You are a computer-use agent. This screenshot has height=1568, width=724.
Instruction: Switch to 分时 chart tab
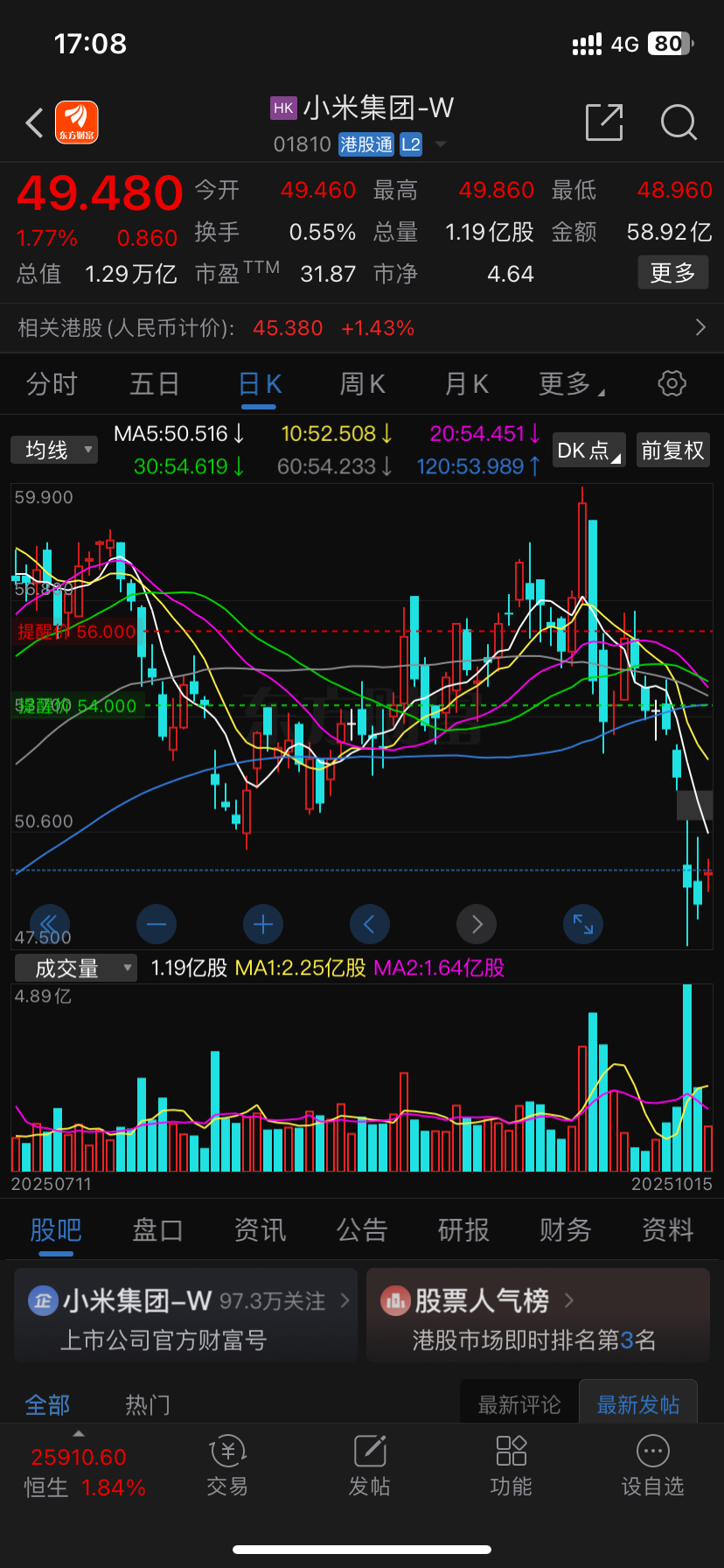click(x=52, y=384)
